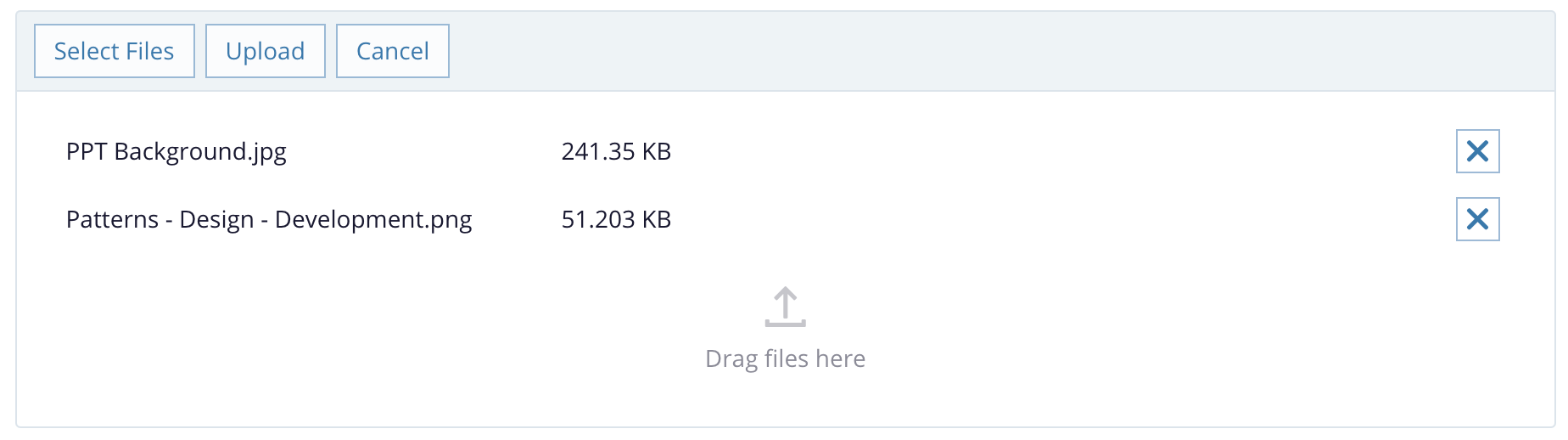The height and width of the screenshot is (440, 1568).
Task: Click the 51.203 KB file size
Action: click(616, 219)
